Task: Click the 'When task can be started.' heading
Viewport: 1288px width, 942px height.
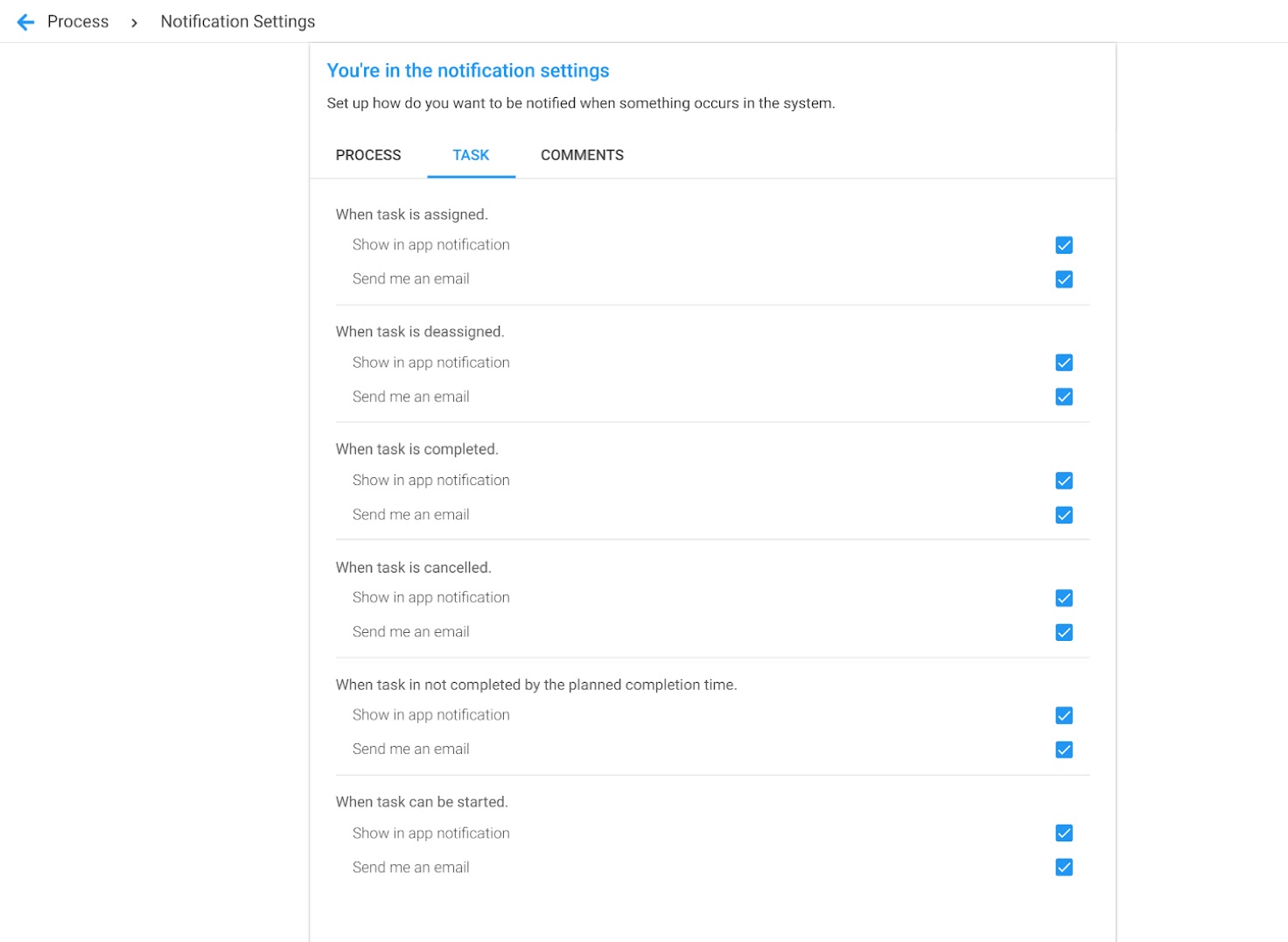Action: [422, 802]
